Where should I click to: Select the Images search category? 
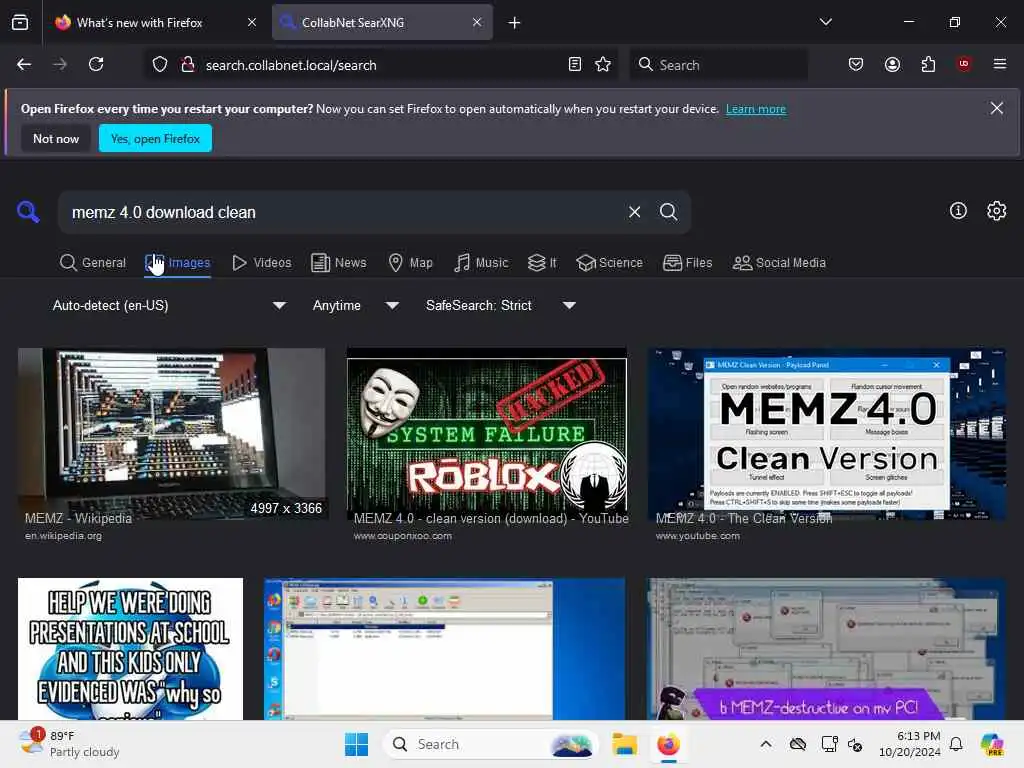(178, 263)
